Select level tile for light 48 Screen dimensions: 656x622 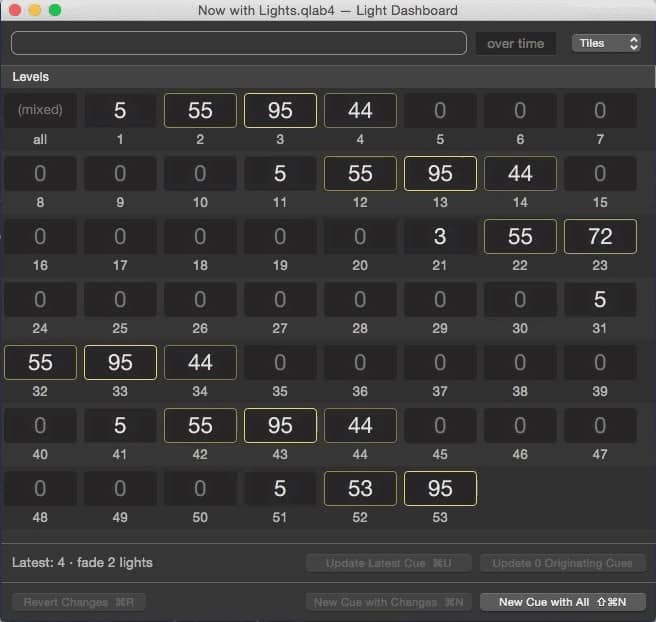point(40,489)
